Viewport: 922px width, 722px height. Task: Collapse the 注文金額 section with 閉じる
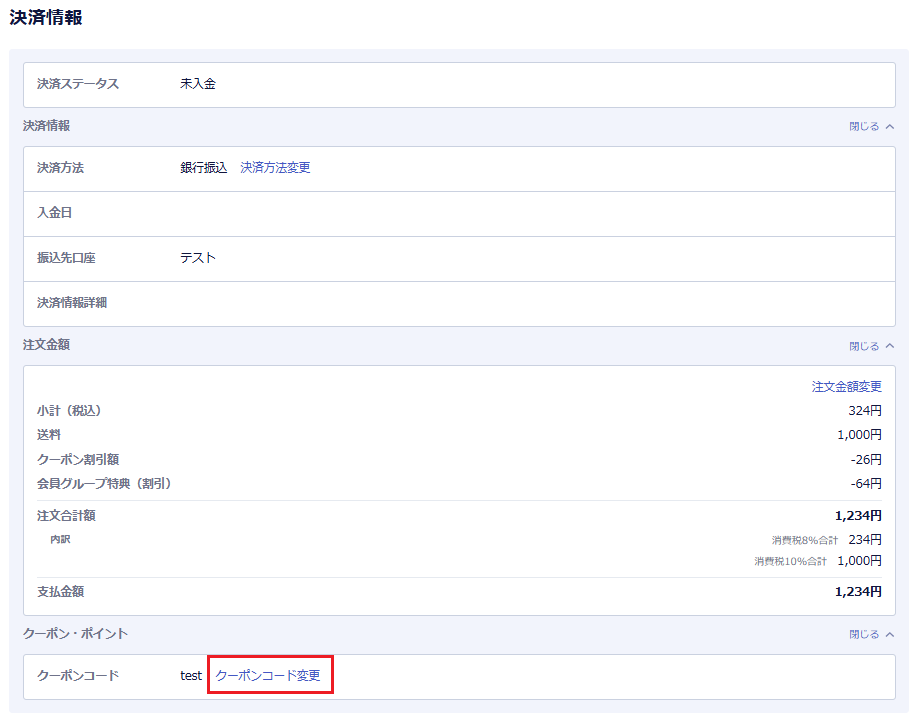pyautogui.click(x=870, y=346)
